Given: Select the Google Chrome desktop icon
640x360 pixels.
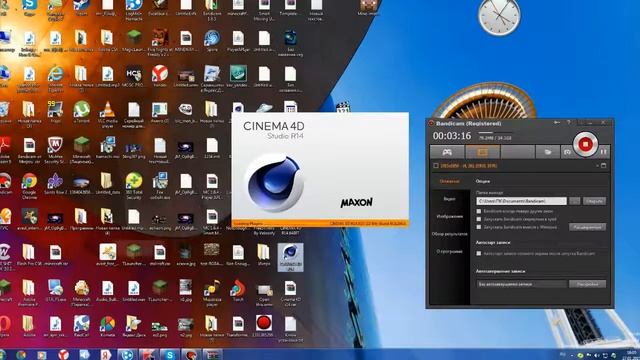Looking at the screenshot, I should tap(29, 186).
